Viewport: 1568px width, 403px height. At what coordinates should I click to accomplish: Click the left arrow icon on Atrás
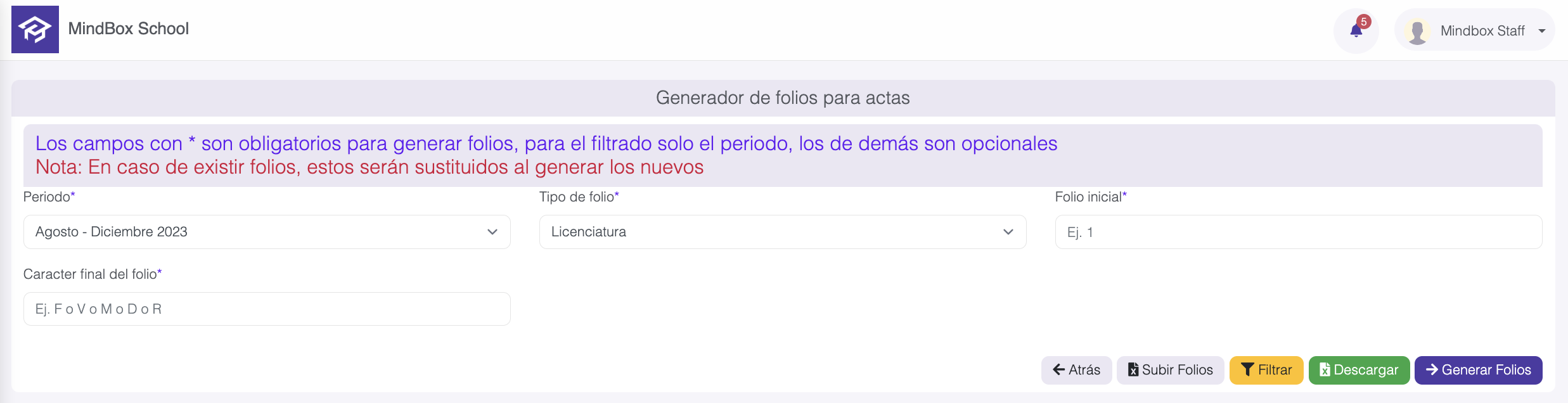click(x=1059, y=370)
